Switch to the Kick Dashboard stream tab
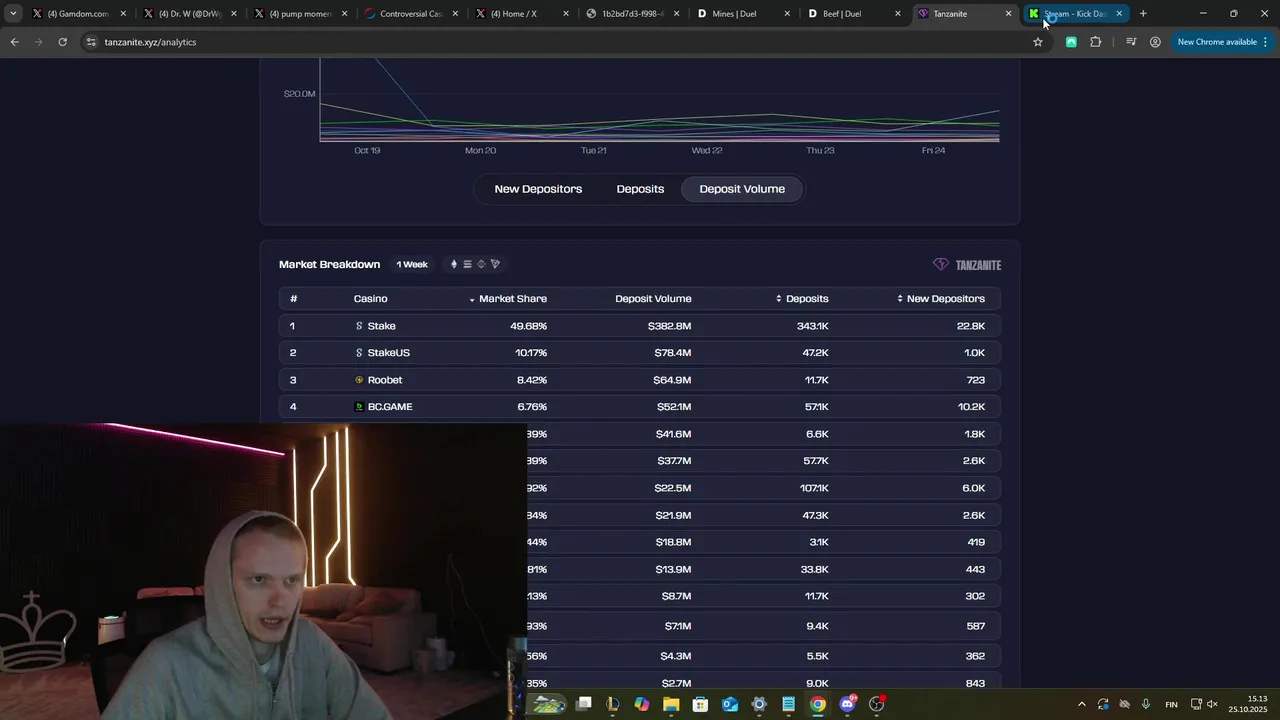 coord(1075,14)
